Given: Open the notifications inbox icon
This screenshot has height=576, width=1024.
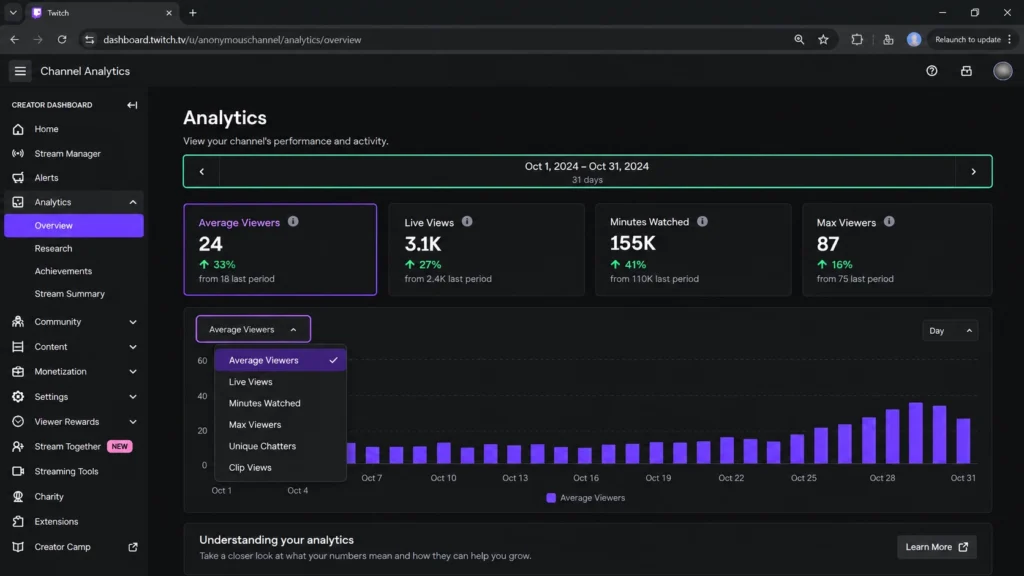Looking at the screenshot, I should tap(967, 71).
